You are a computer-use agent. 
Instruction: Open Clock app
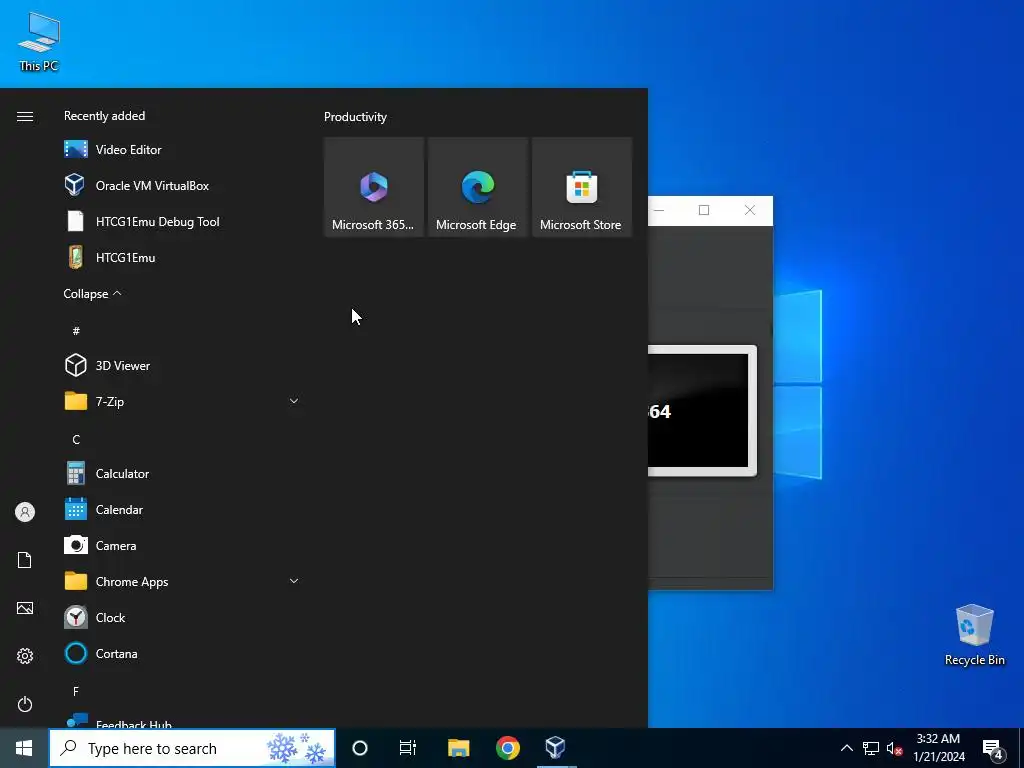click(182, 617)
